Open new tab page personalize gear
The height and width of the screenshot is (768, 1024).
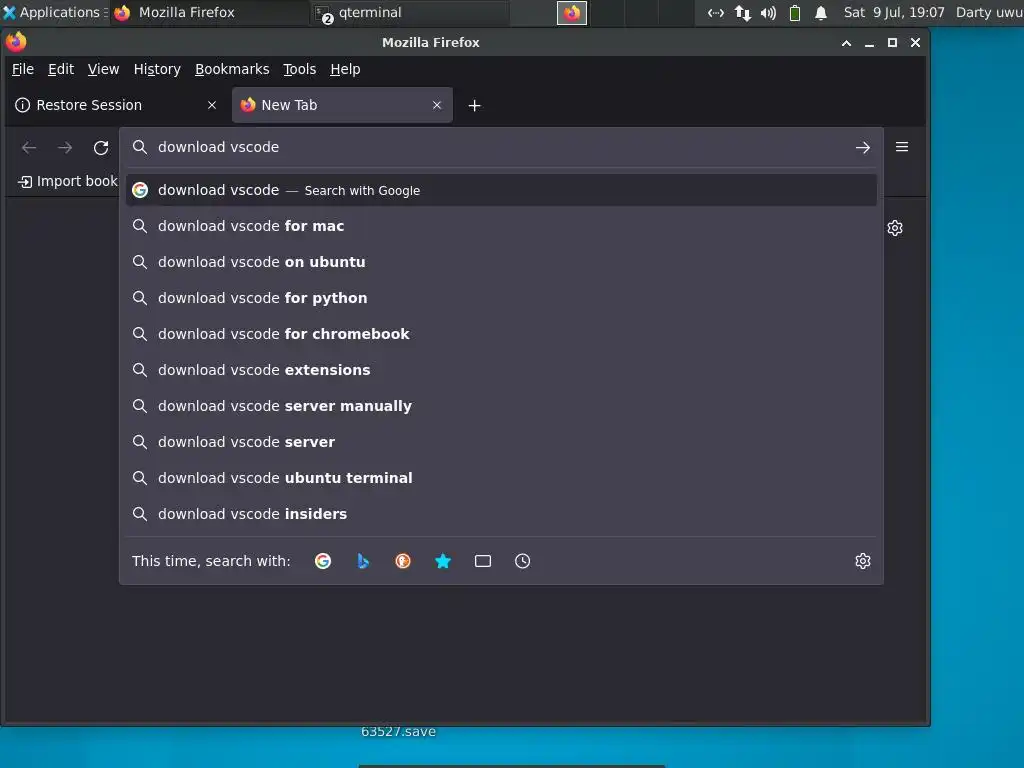895,228
